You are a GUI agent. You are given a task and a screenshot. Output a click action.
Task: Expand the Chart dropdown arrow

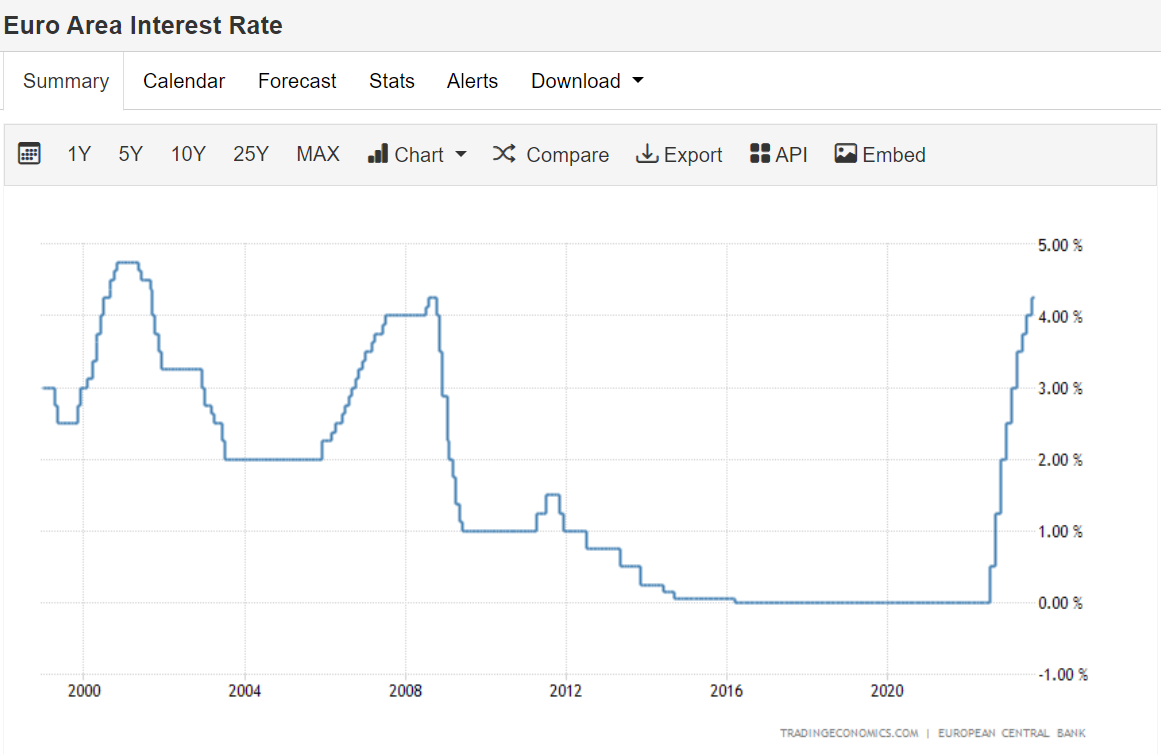[461, 154]
